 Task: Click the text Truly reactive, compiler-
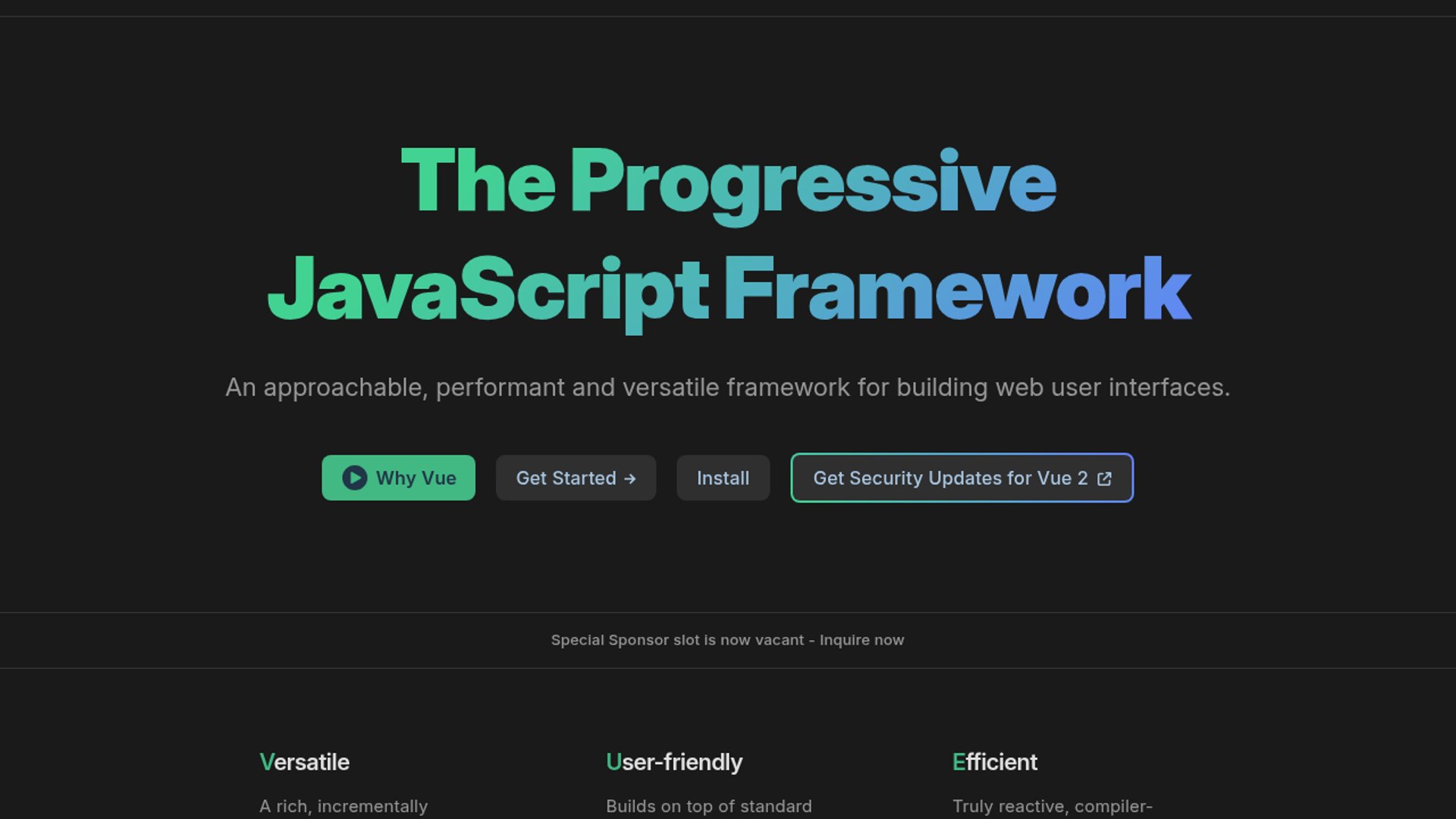tap(1052, 806)
